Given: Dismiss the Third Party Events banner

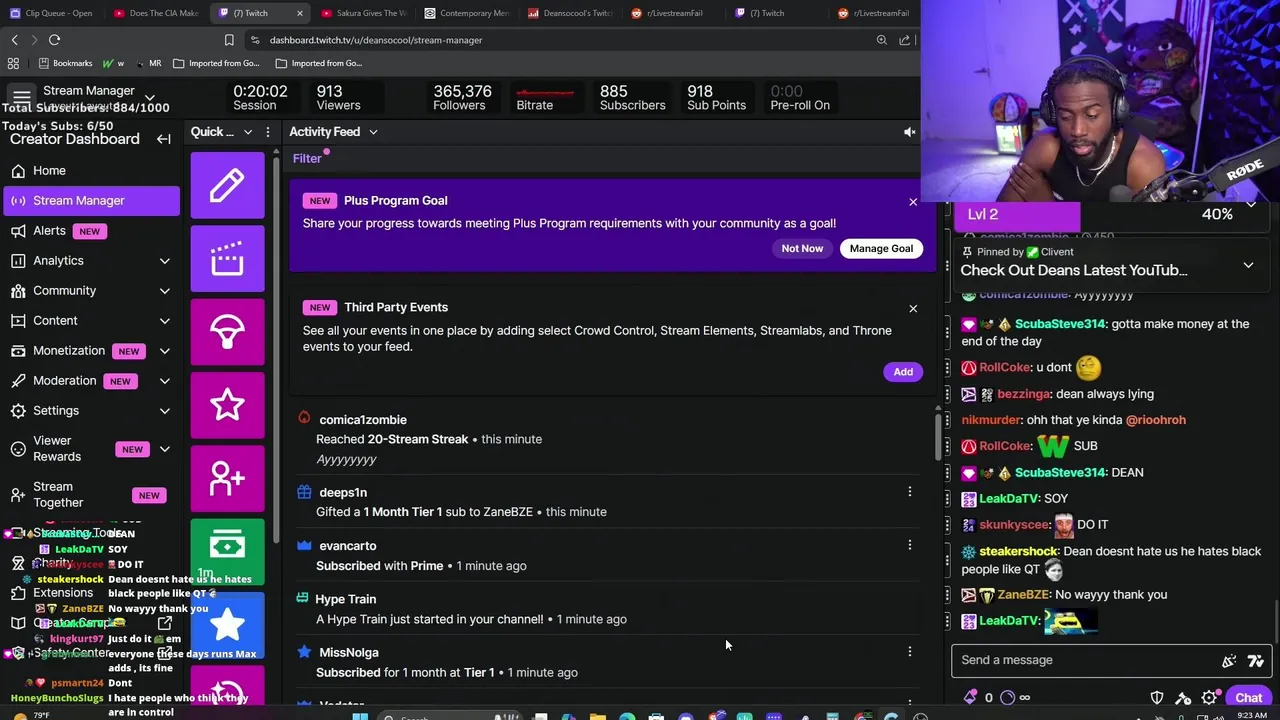Looking at the screenshot, I should point(913,309).
